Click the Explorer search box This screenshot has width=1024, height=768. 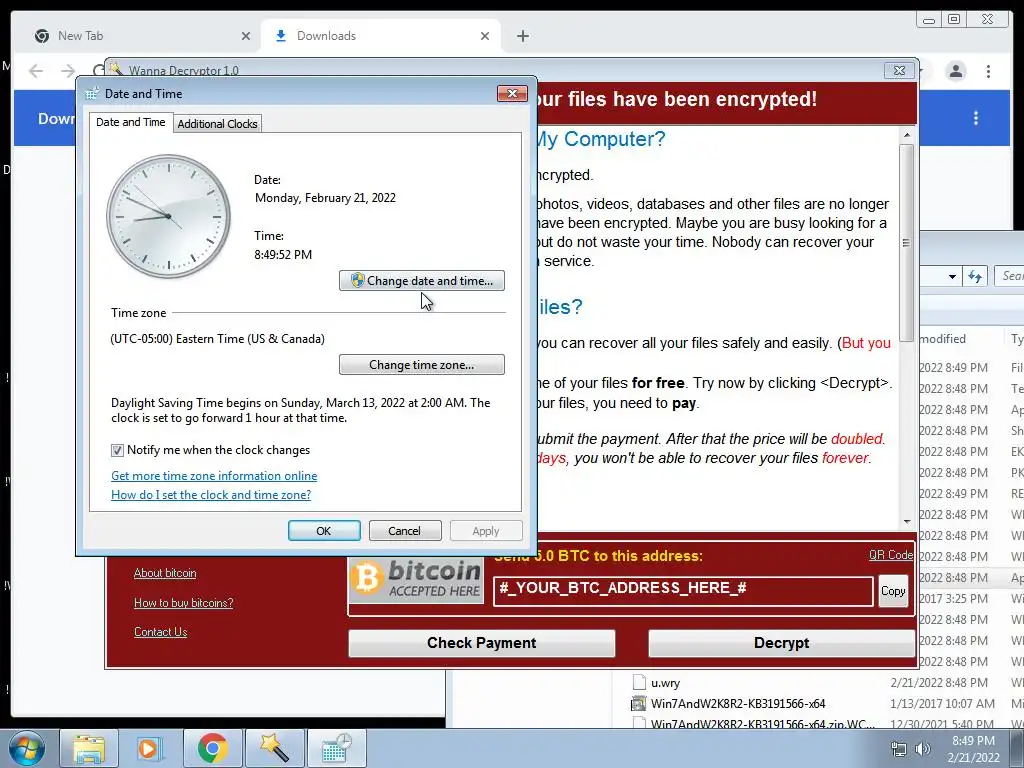pos(1009,276)
